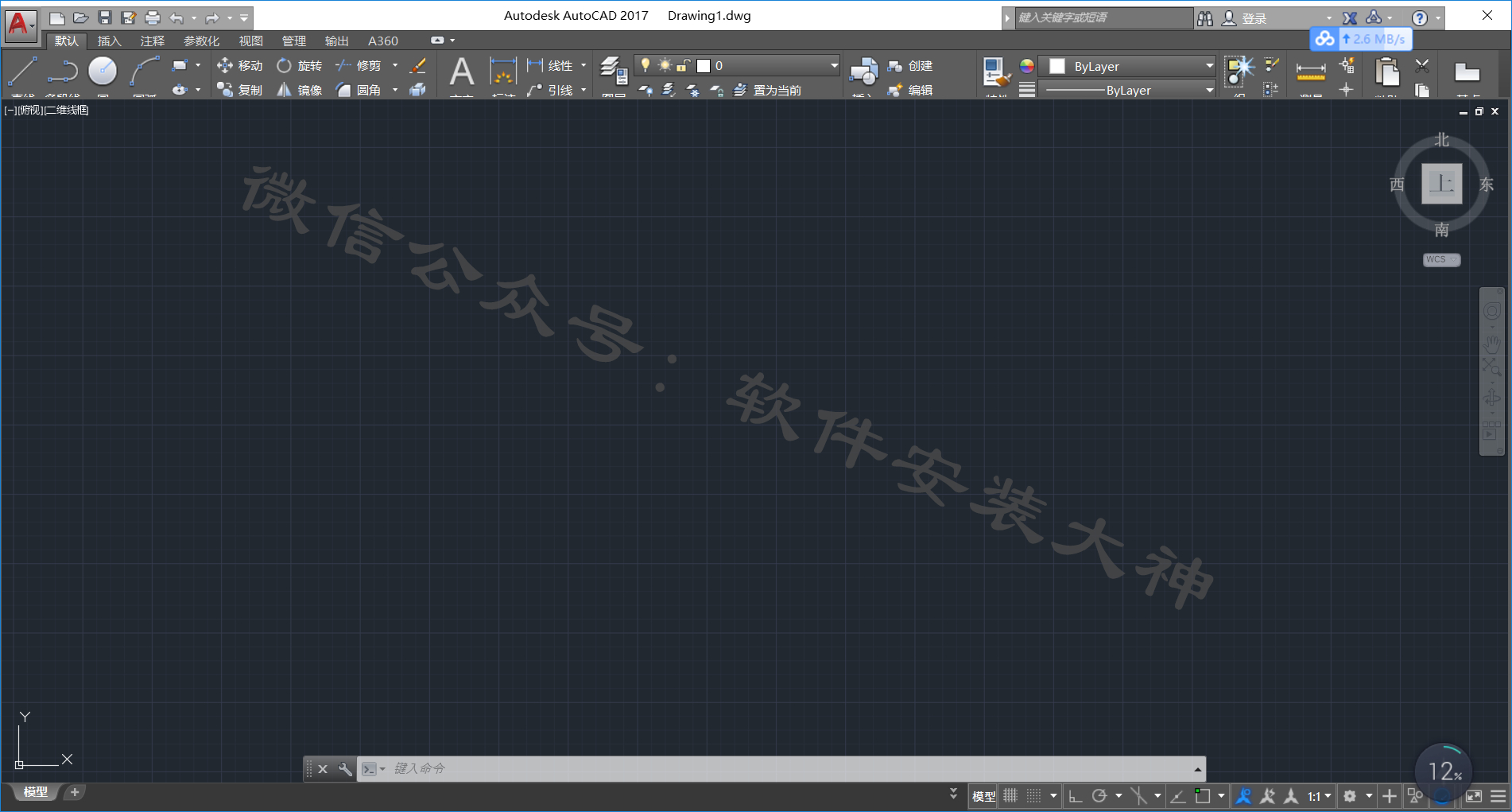1512x812 pixels.
Task: Switch to the 插入 ribbon tab
Action: pyautogui.click(x=110, y=41)
